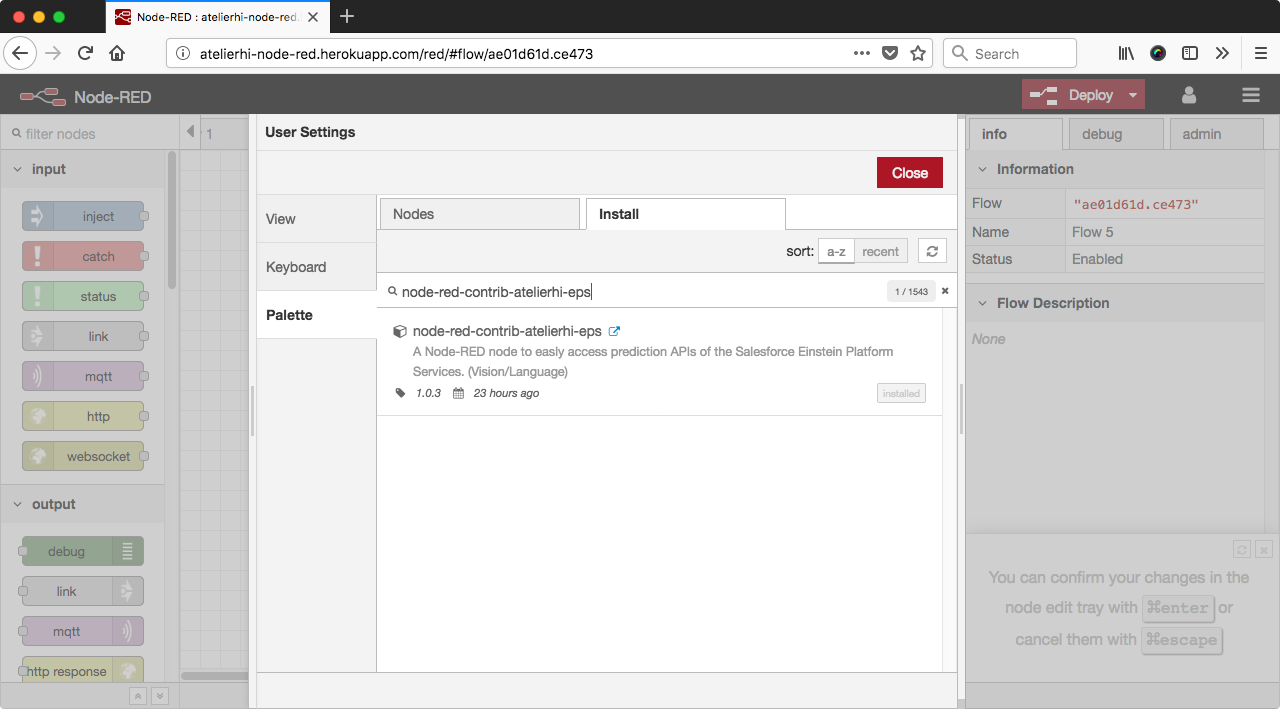Switch to the Nodes tab

(x=480, y=214)
